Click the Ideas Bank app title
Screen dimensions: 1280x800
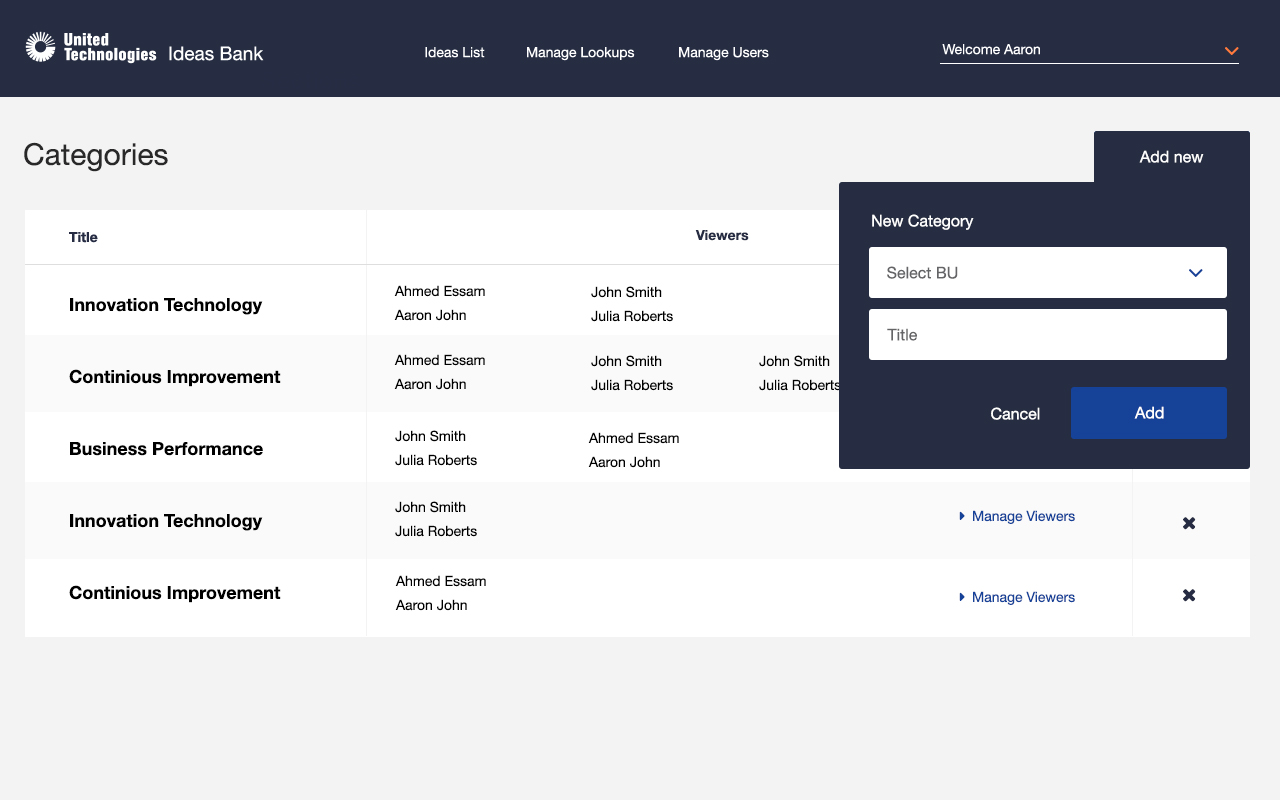(x=215, y=53)
